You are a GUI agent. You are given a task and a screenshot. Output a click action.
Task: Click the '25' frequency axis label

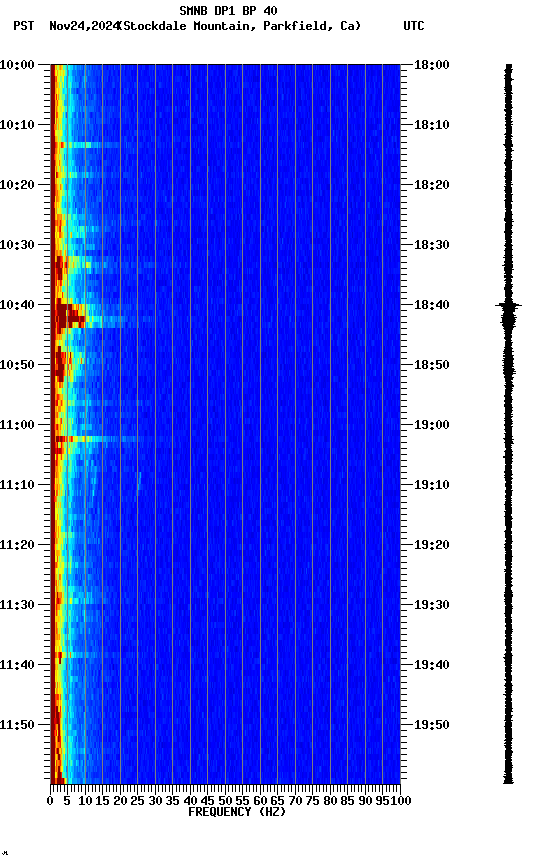click(137, 802)
